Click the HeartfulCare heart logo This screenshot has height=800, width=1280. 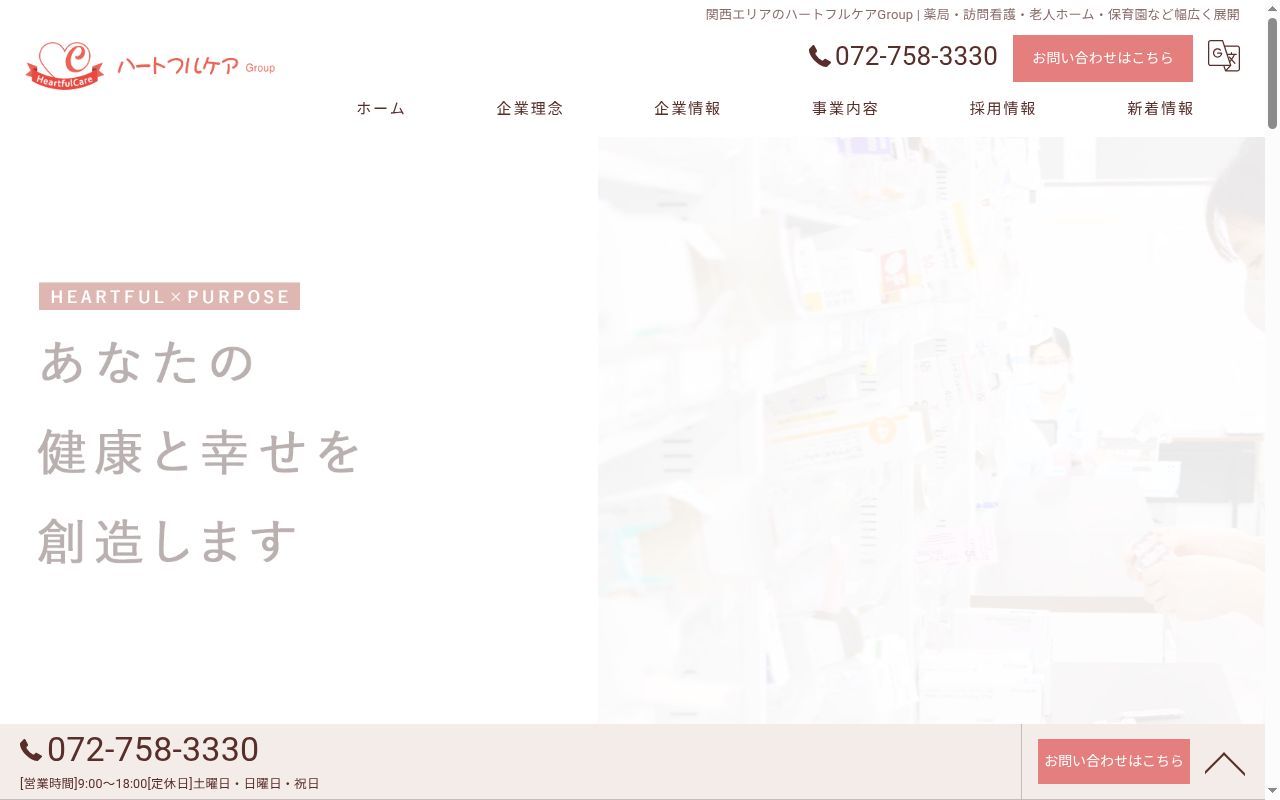pos(65,66)
